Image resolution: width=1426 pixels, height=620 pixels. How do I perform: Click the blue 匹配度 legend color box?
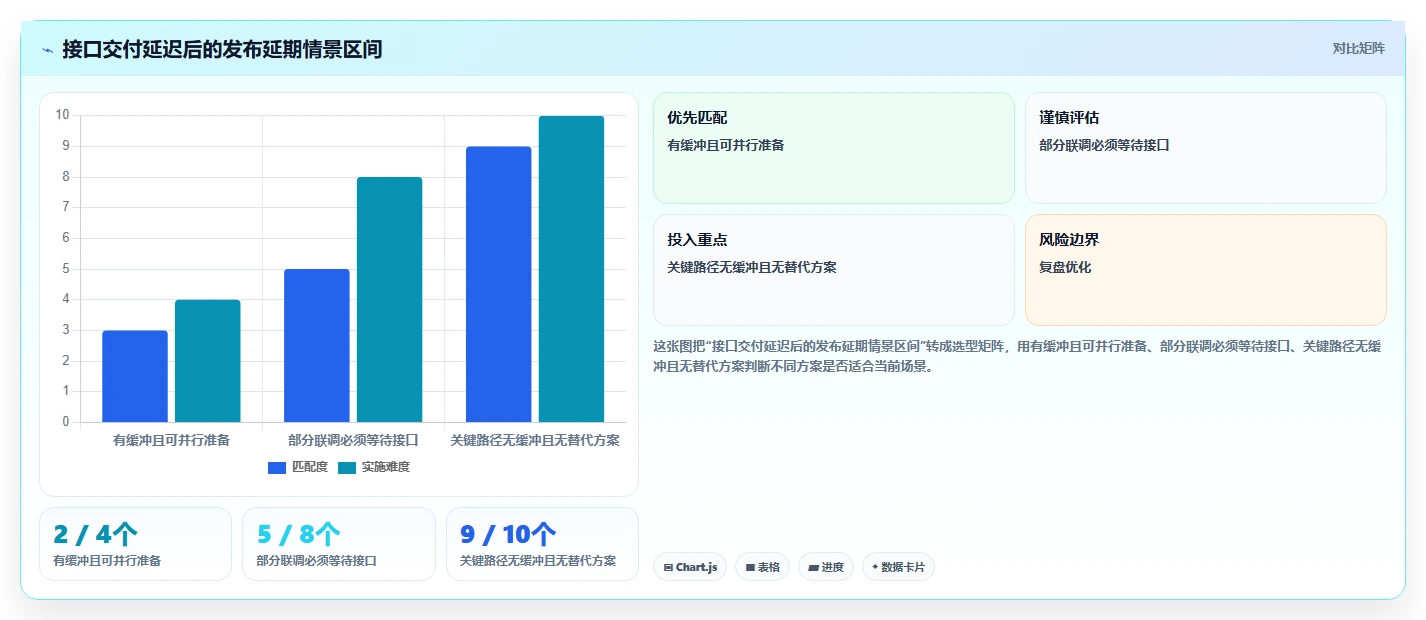(x=277, y=468)
